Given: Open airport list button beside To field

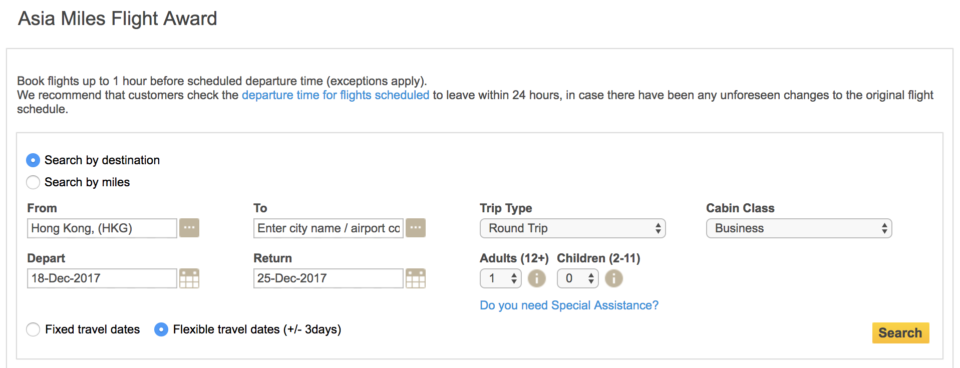Looking at the screenshot, I should click(x=416, y=228).
